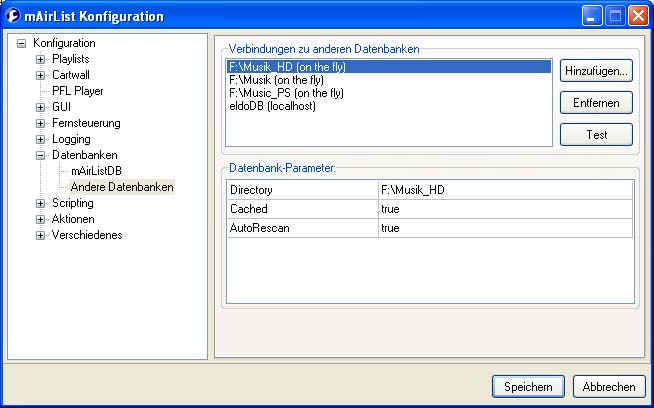Select Konfiguration in the tree

(x=64, y=43)
